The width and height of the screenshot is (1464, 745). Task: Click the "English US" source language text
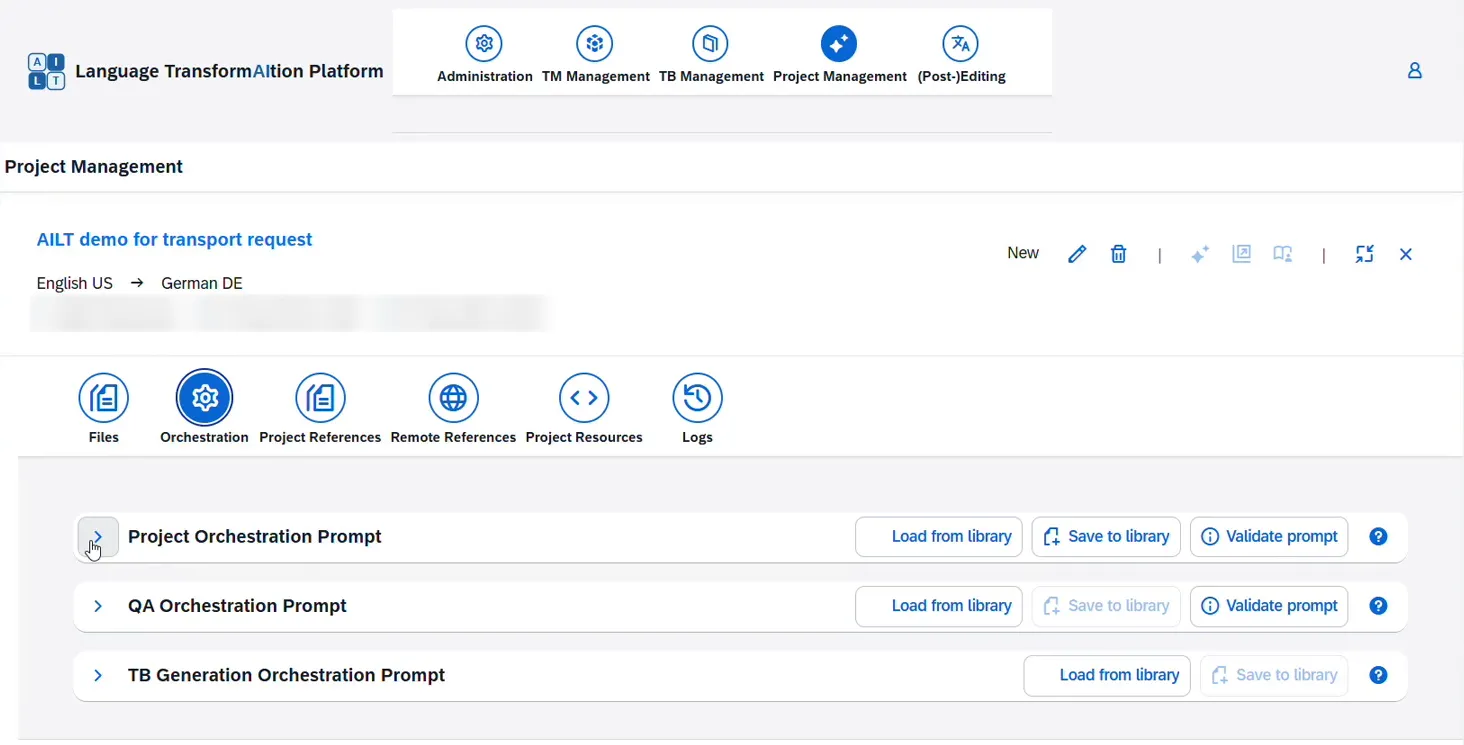(x=75, y=283)
